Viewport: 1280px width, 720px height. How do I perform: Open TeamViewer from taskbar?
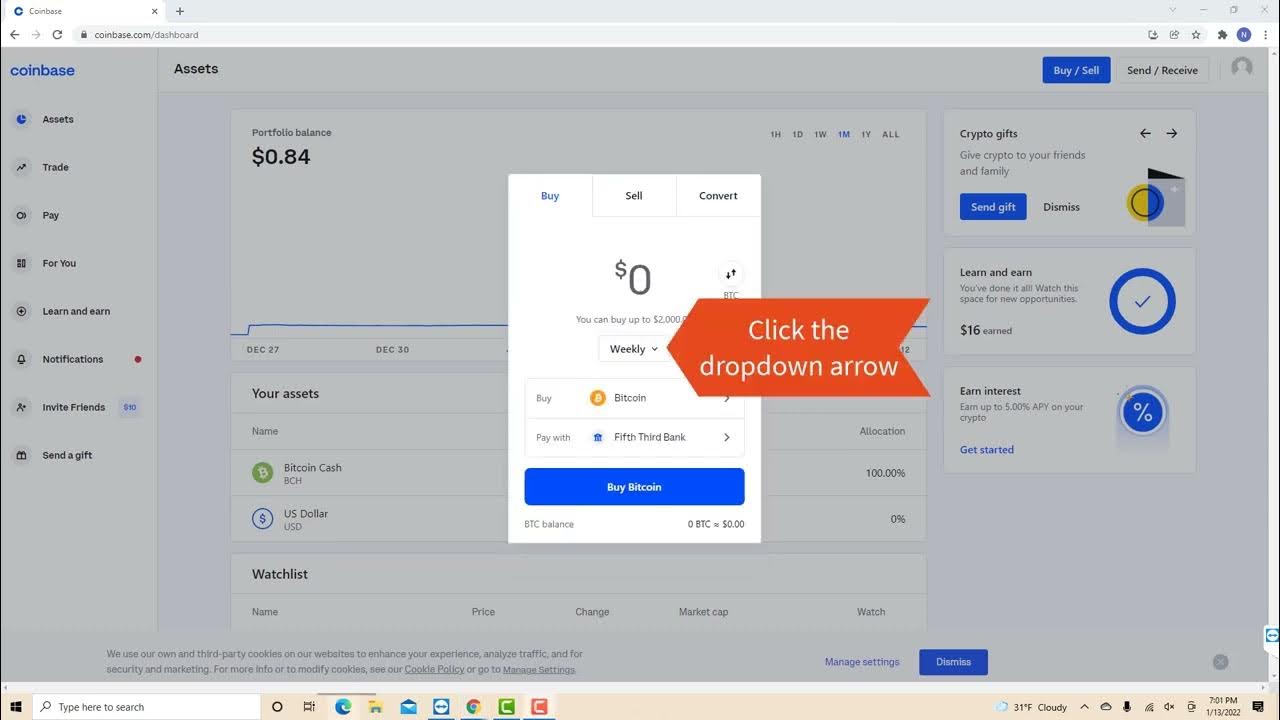(x=441, y=707)
